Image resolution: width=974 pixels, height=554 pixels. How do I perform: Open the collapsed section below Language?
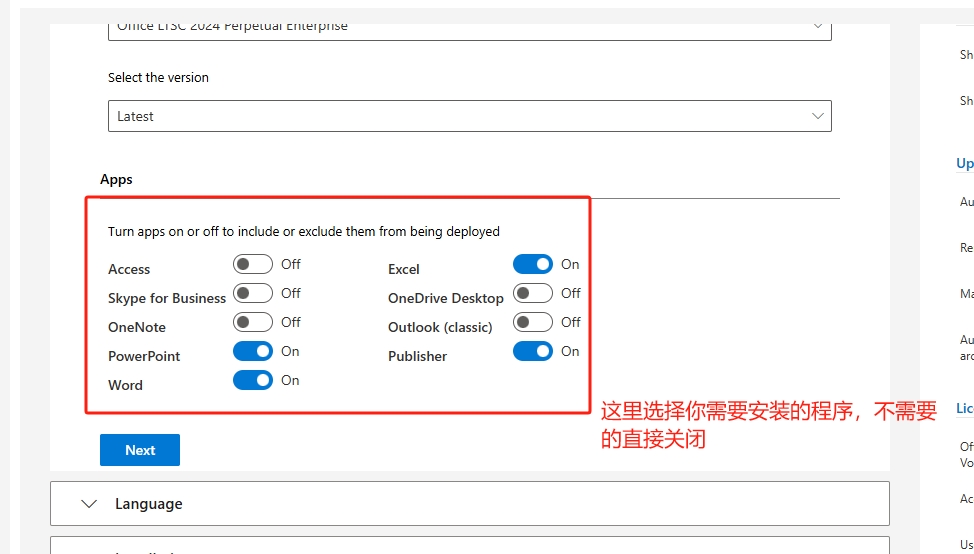(469, 546)
